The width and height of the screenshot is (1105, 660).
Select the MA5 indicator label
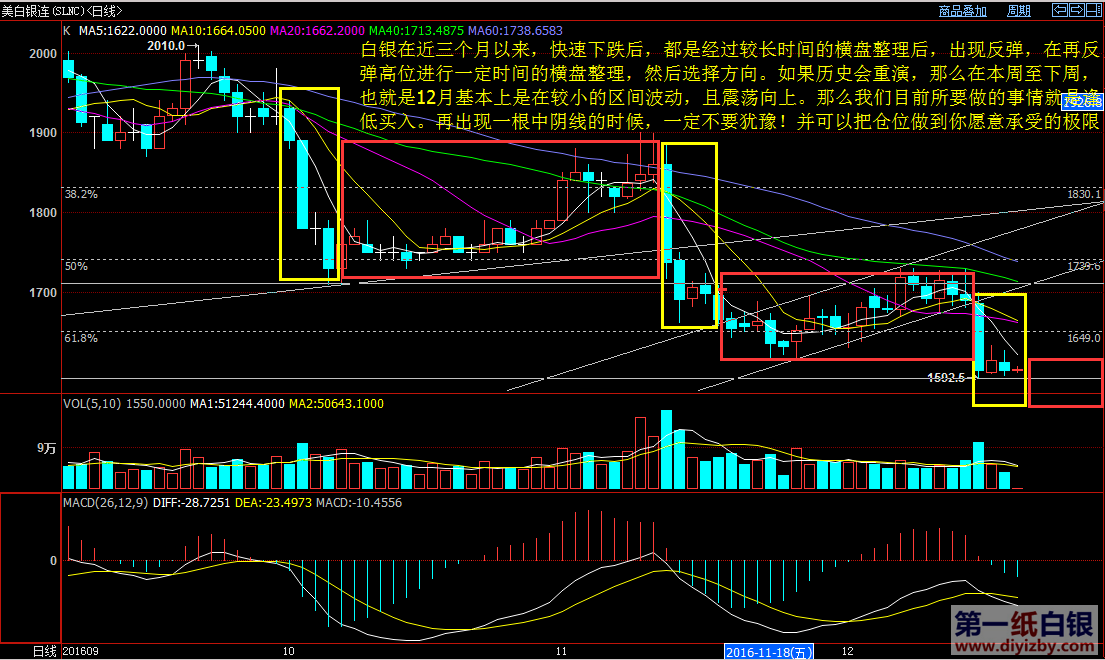[x=119, y=31]
